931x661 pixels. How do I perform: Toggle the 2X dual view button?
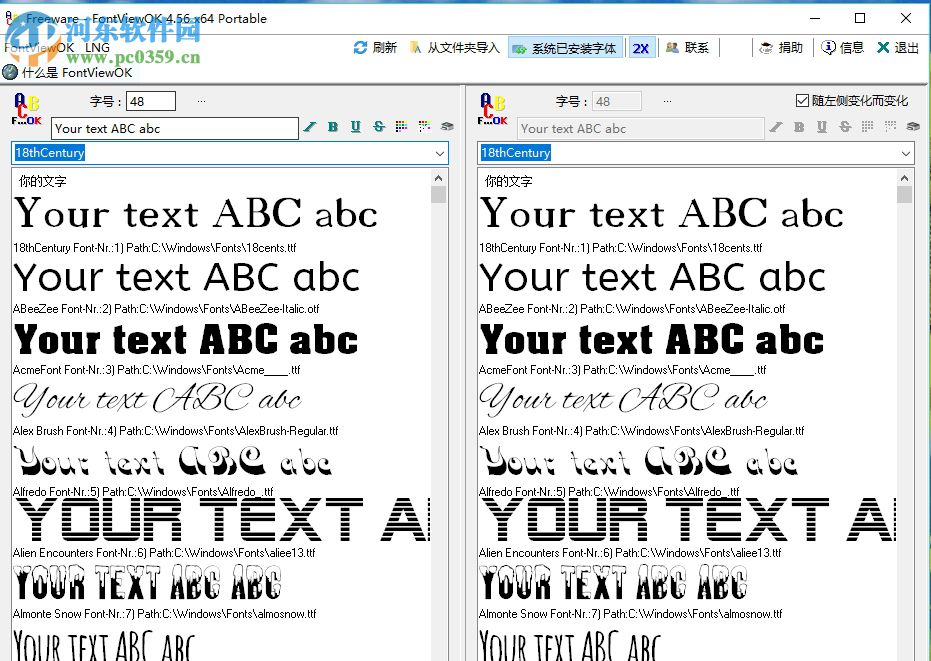click(641, 48)
